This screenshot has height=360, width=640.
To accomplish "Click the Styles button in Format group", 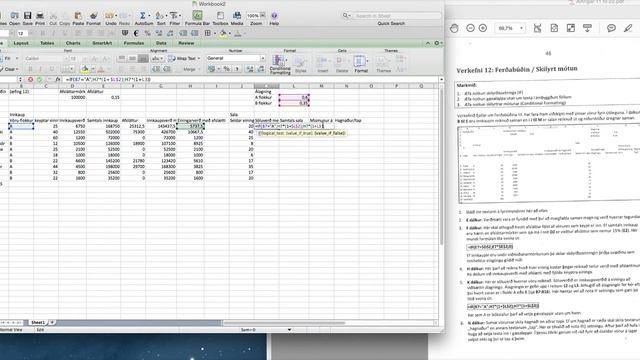I will pyautogui.click(x=300, y=64).
